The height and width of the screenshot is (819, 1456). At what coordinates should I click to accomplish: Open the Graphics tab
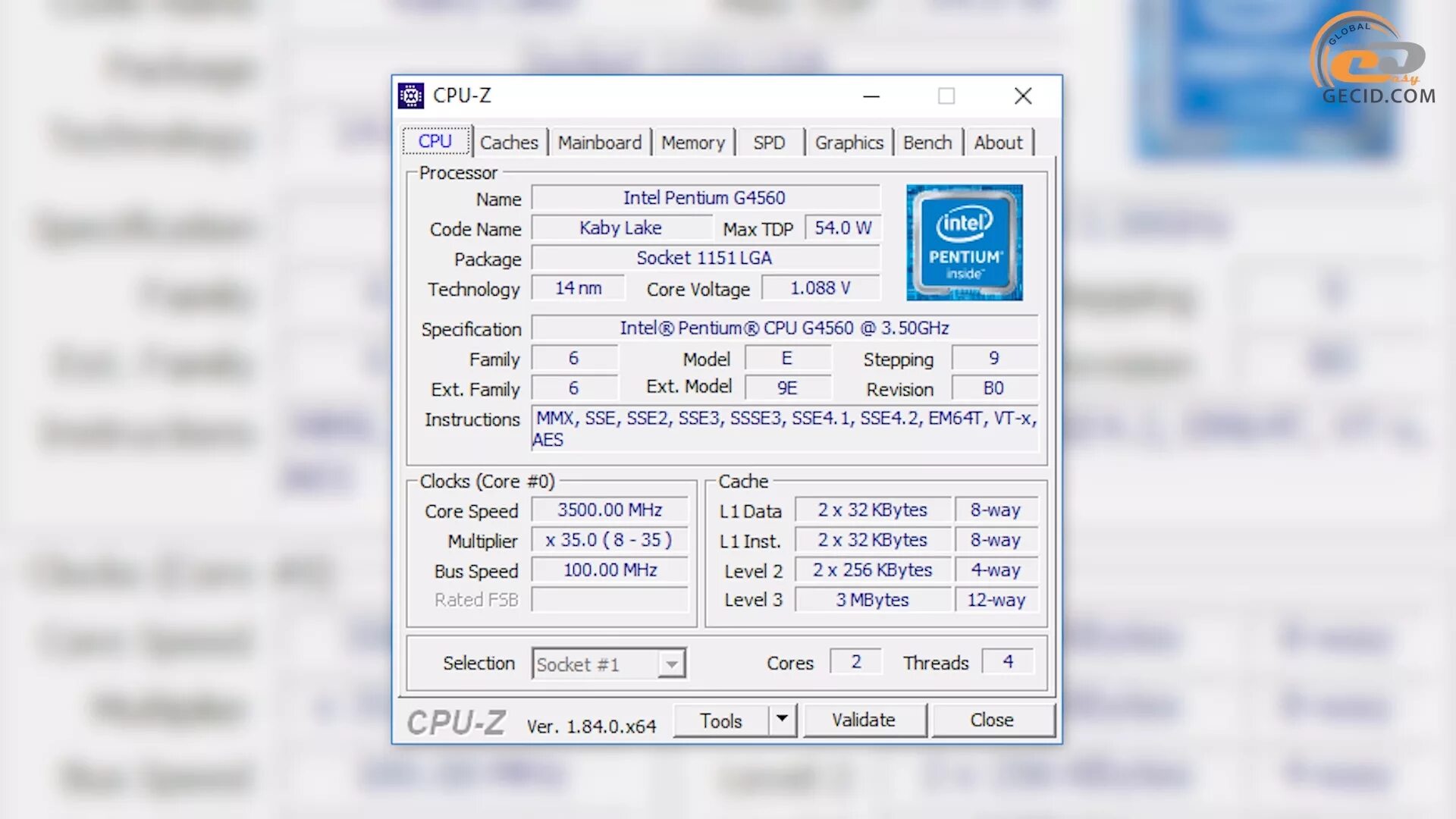click(x=849, y=143)
